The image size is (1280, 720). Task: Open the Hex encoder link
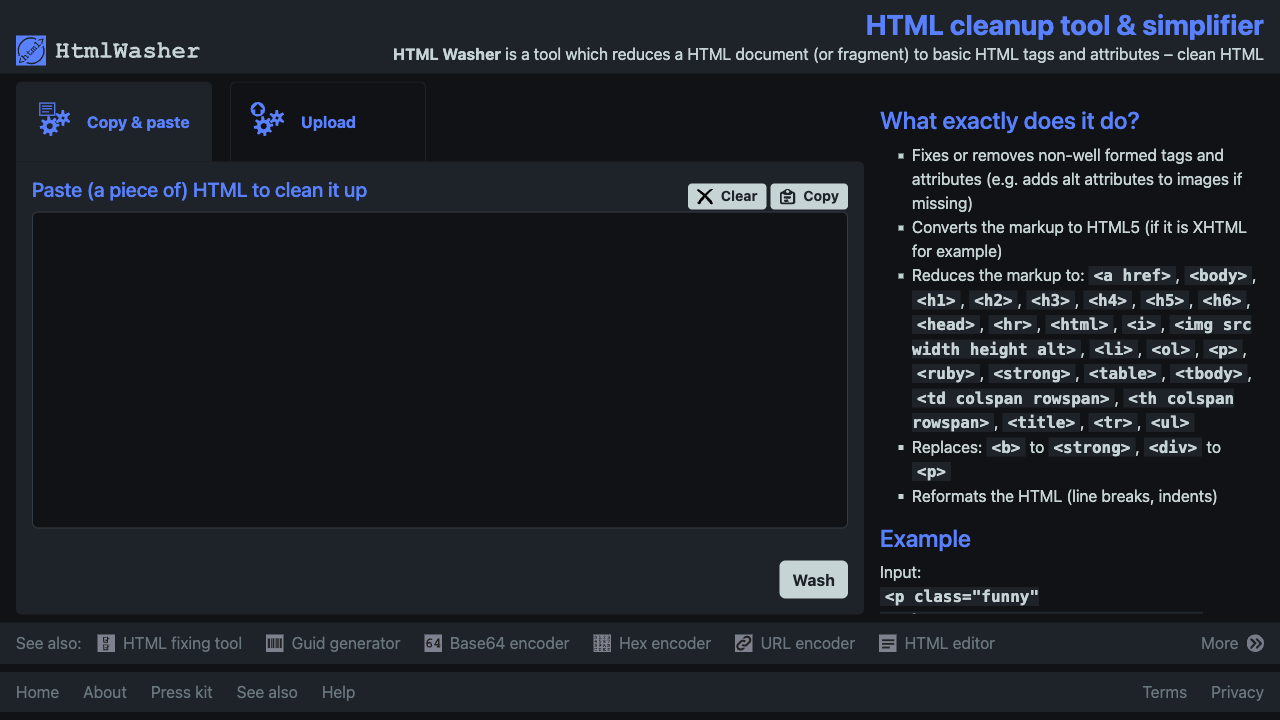[665, 643]
